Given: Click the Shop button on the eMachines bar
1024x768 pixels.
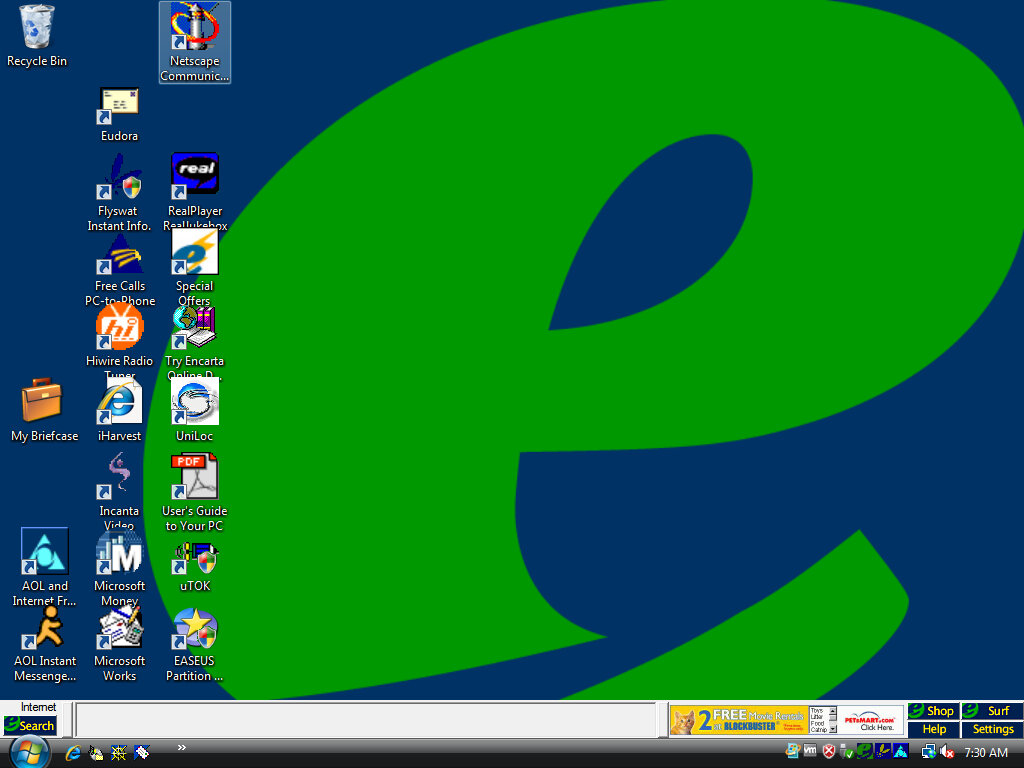Looking at the screenshot, I should 933,711.
